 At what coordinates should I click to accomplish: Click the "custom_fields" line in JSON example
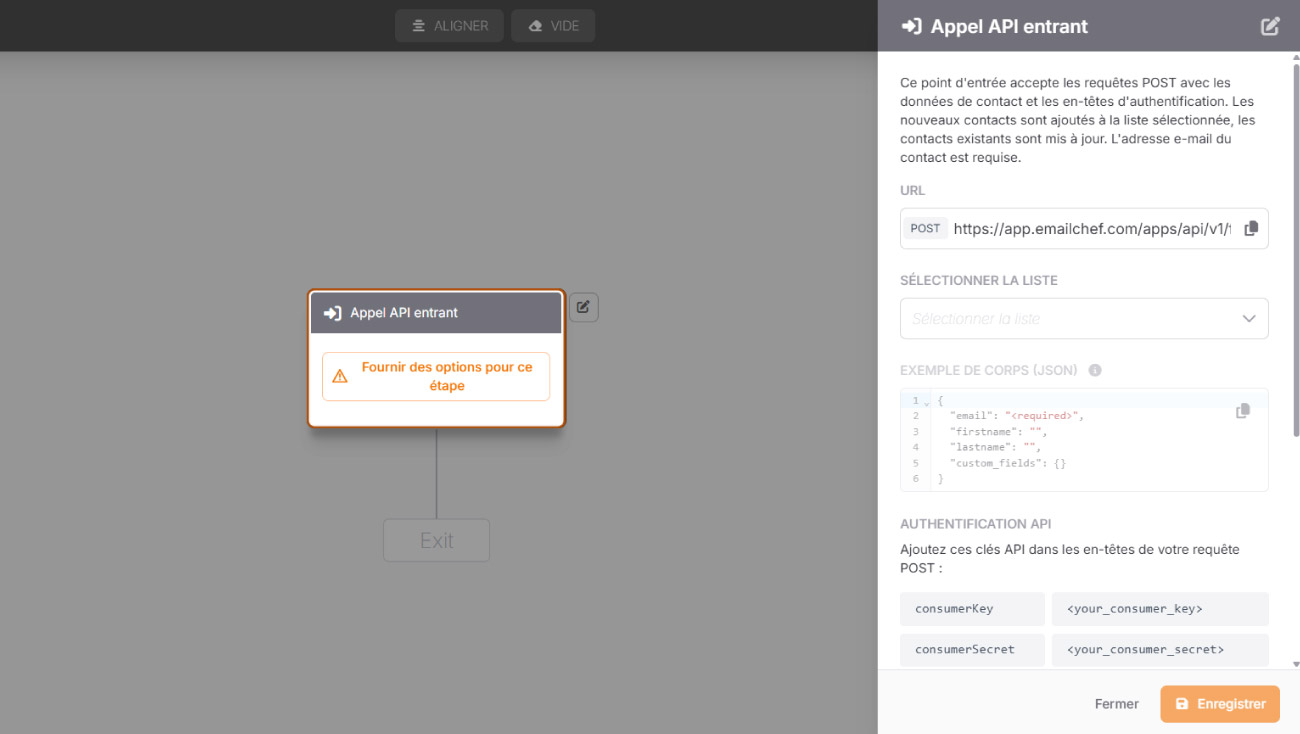pyautogui.click(x=1008, y=464)
